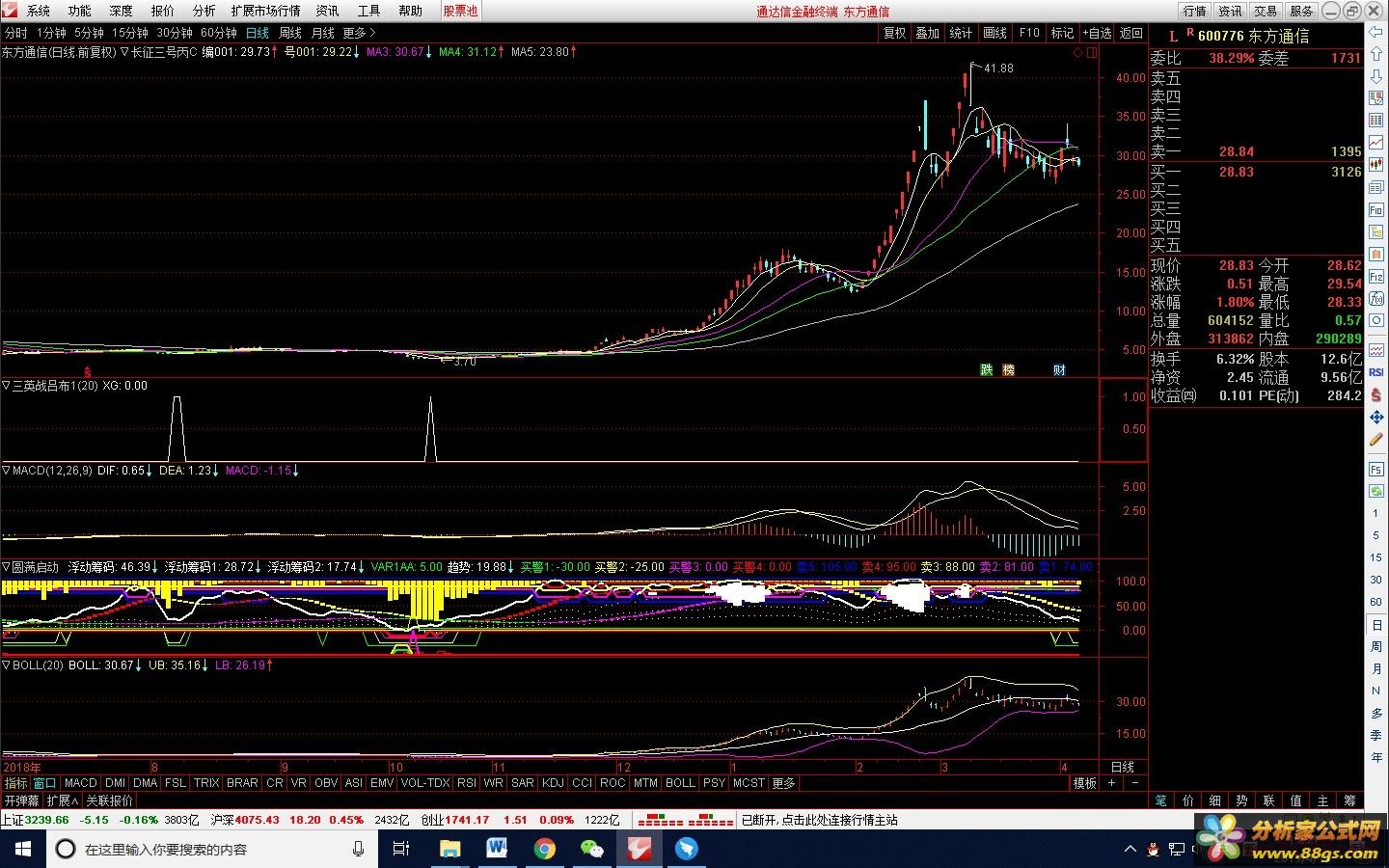
Task: Open the 圆满启动 indicator triangle menu
Action: pos(6,567)
